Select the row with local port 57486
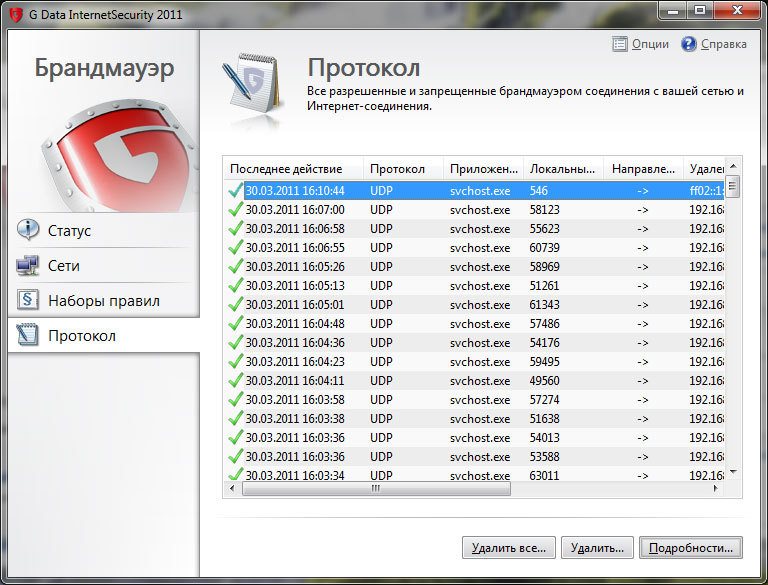Screen dimensions: 768x585 tap(475, 324)
